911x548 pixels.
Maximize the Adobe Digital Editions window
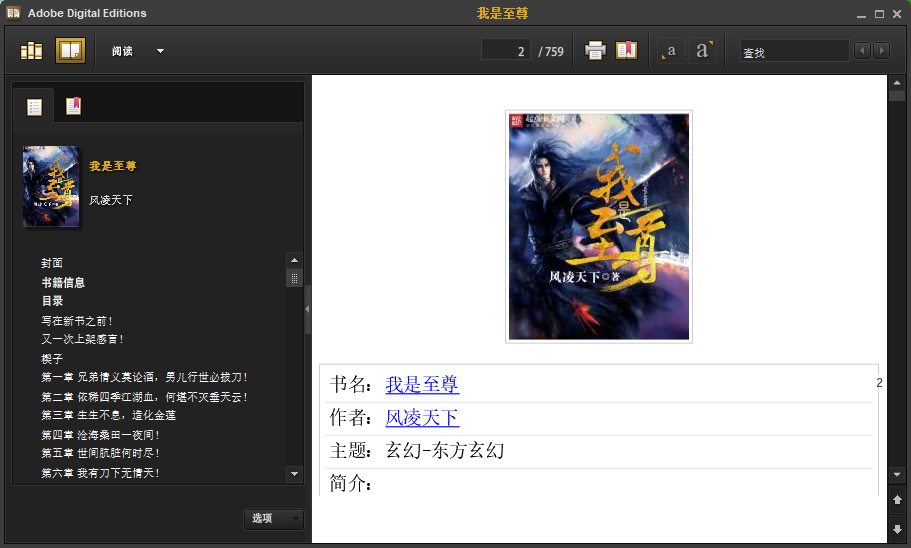tap(880, 13)
